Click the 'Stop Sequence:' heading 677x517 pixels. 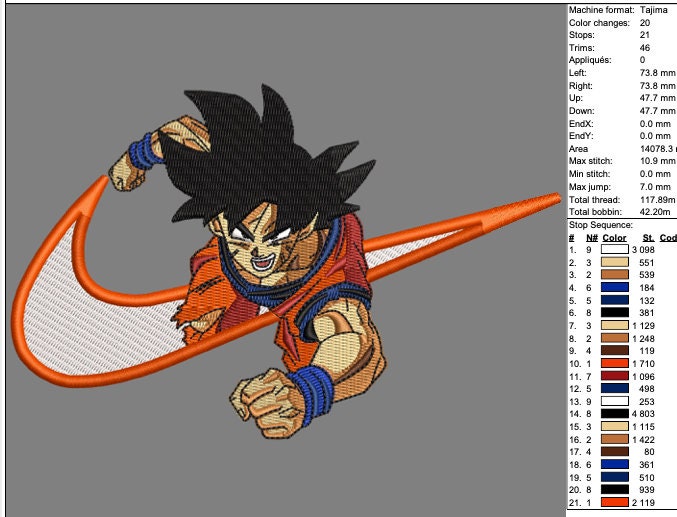[x=601, y=225]
